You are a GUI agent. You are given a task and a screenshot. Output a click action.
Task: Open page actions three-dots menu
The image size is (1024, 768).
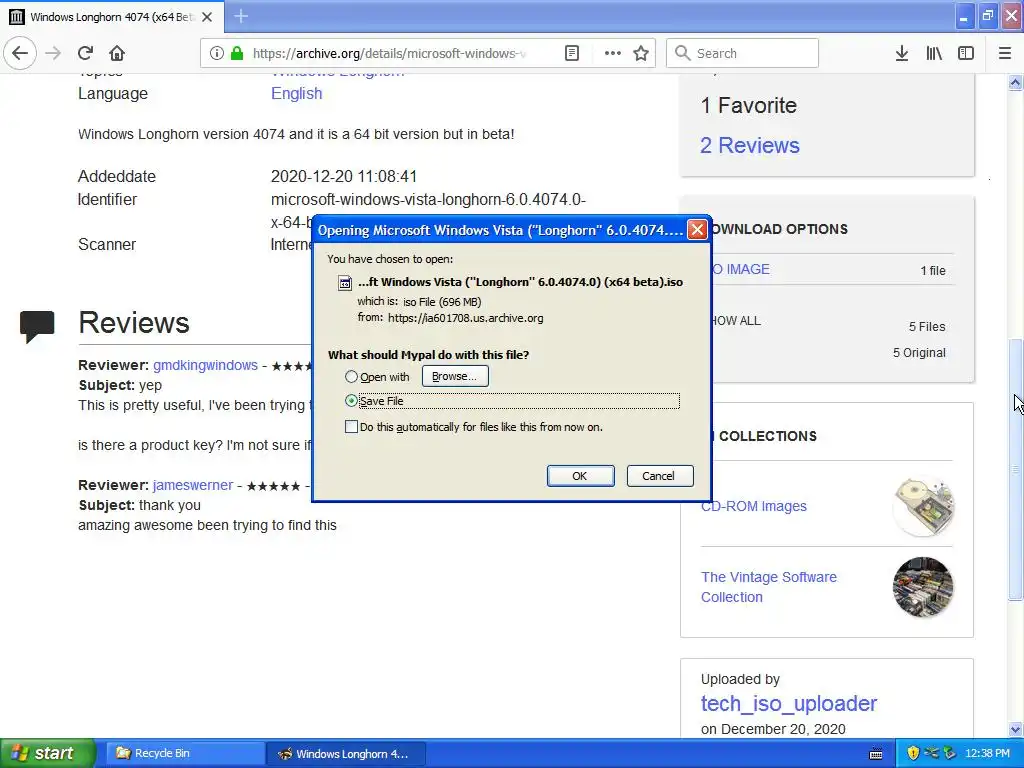pos(613,53)
